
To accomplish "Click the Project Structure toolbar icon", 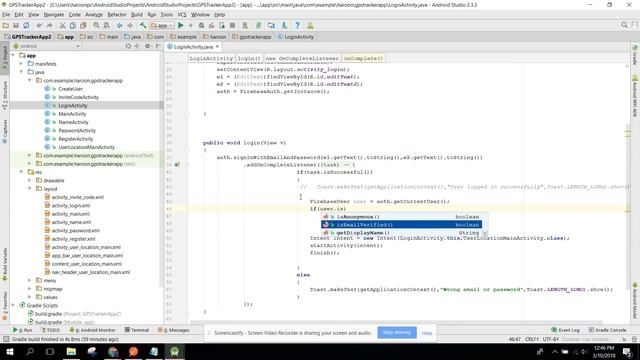I will coord(271,25).
